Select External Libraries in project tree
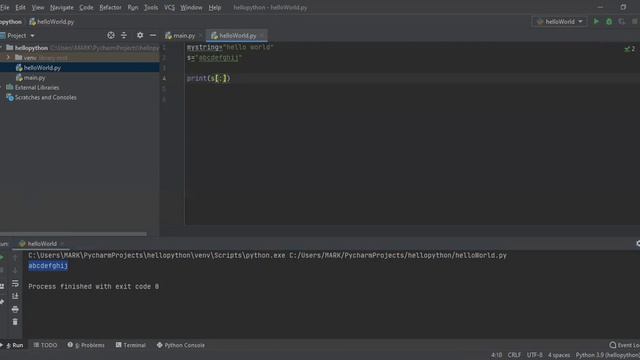The height and width of the screenshot is (360, 640). tap(37, 87)
